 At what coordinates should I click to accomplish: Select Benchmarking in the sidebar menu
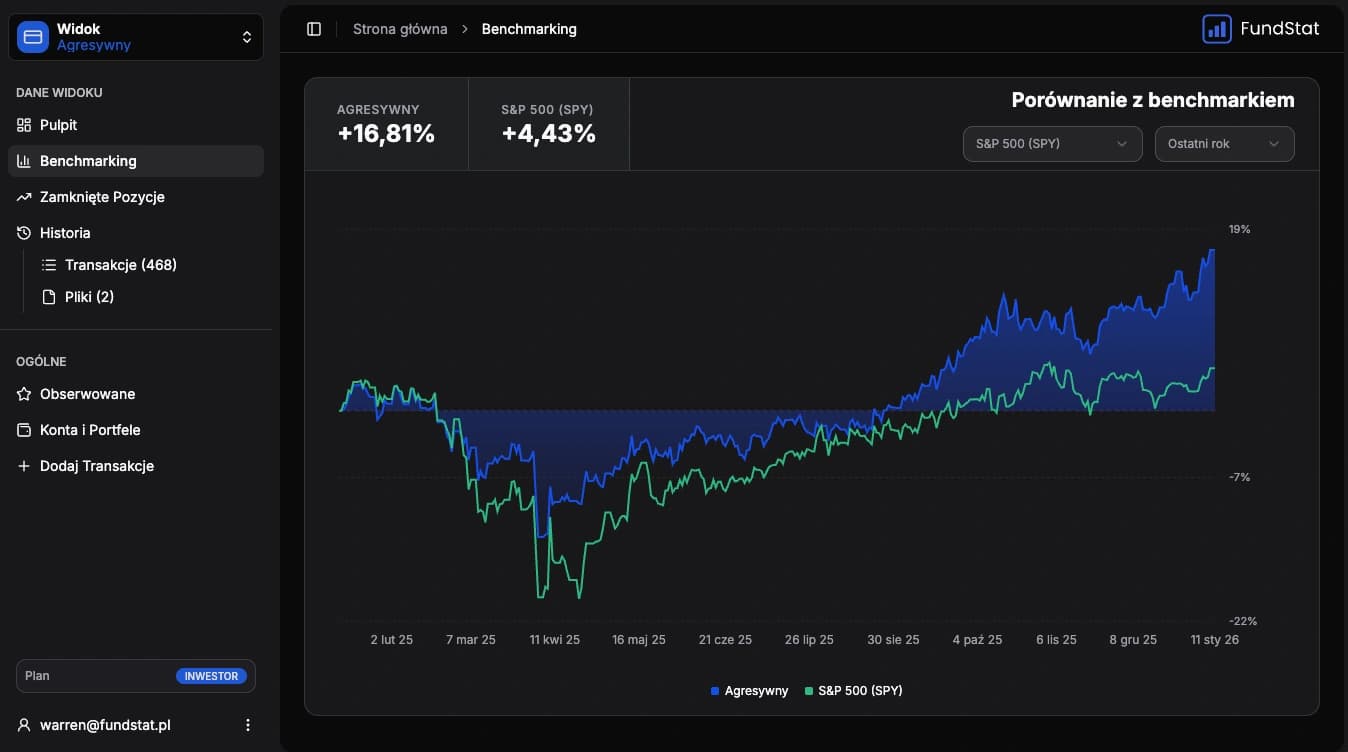click(88, 160)
